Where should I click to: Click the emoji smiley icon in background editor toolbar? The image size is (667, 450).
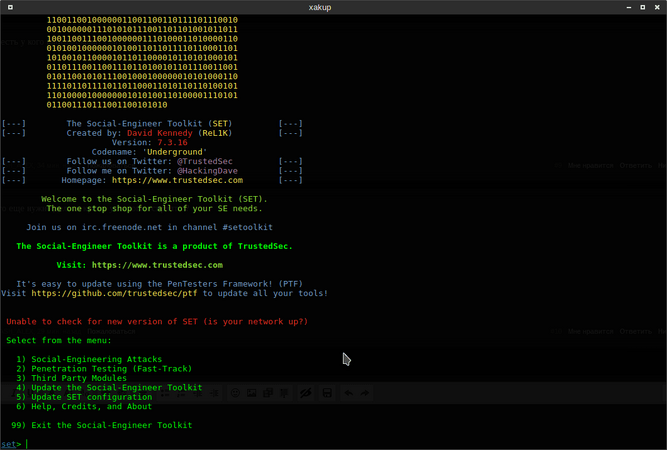pyautogui.click(x=235, y=393)
